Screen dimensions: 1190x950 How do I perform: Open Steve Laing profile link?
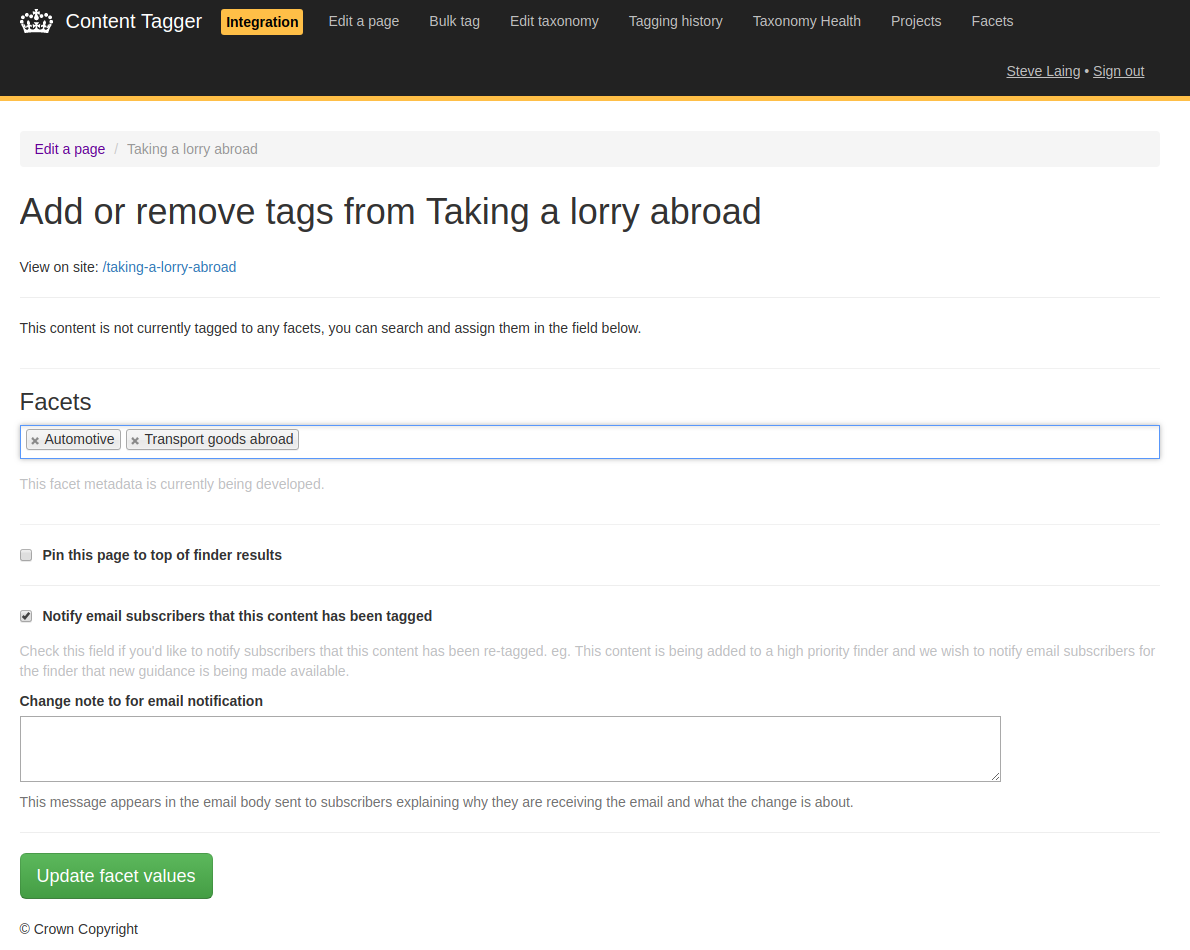(x=1043, y=71)
